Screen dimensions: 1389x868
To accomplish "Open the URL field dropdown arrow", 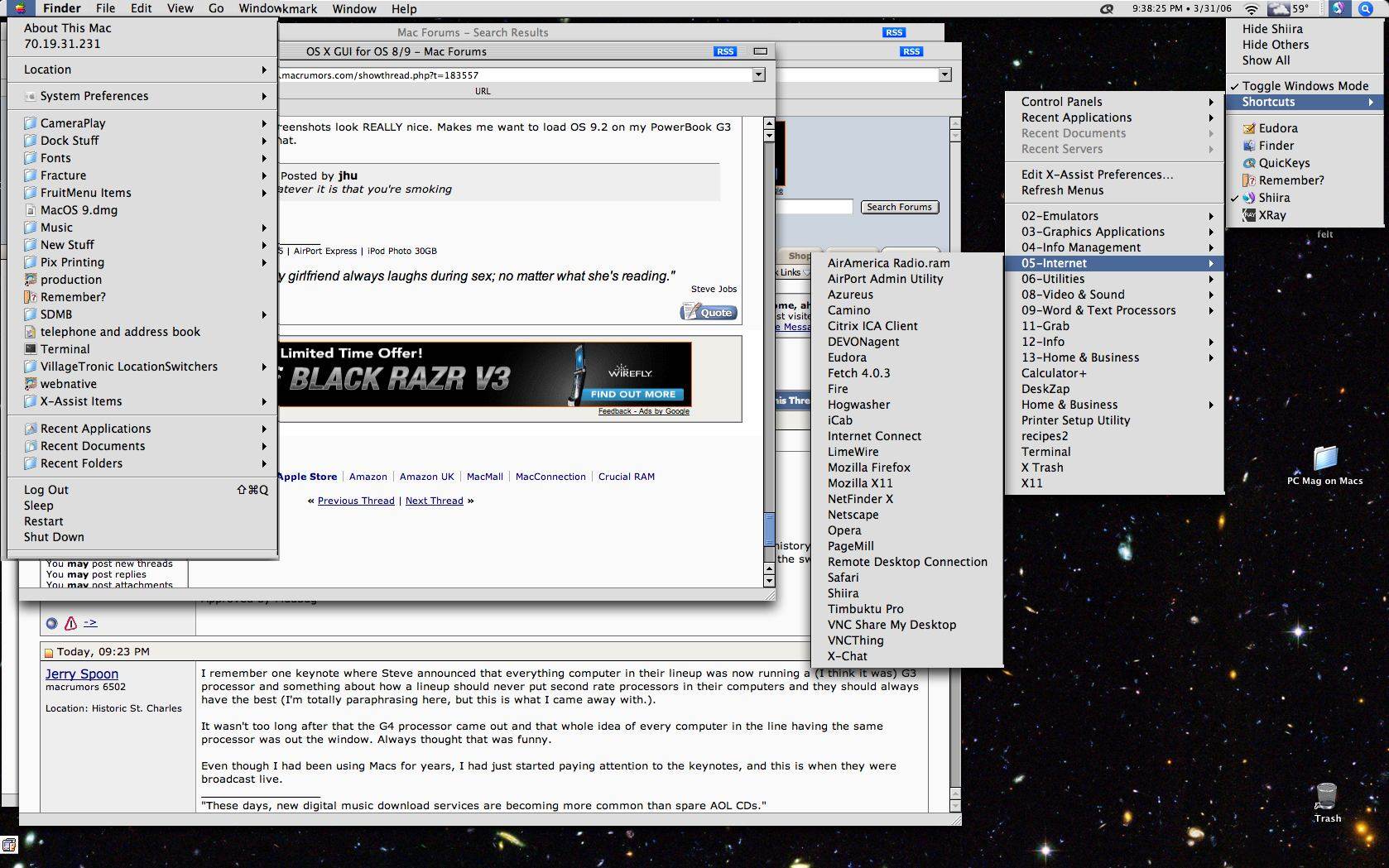I will 758,74.
